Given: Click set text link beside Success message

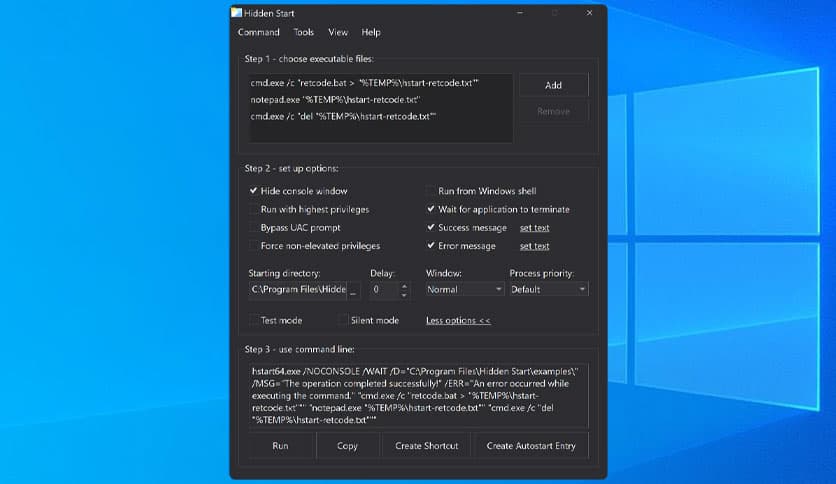Looking at the screenshot, I should click(x=534, y=228).
